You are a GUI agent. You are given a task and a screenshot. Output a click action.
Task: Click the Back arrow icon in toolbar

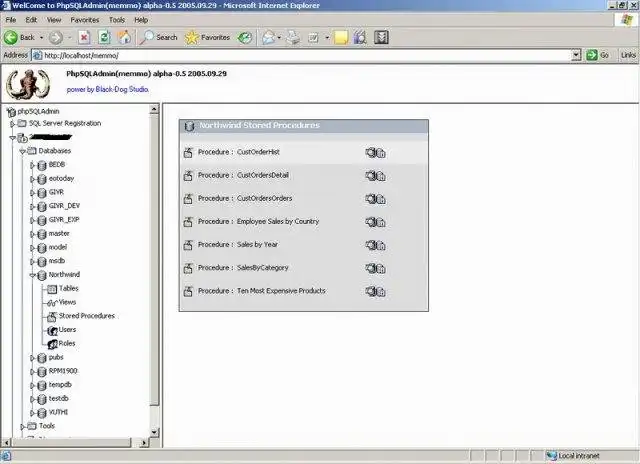(11, 38)
